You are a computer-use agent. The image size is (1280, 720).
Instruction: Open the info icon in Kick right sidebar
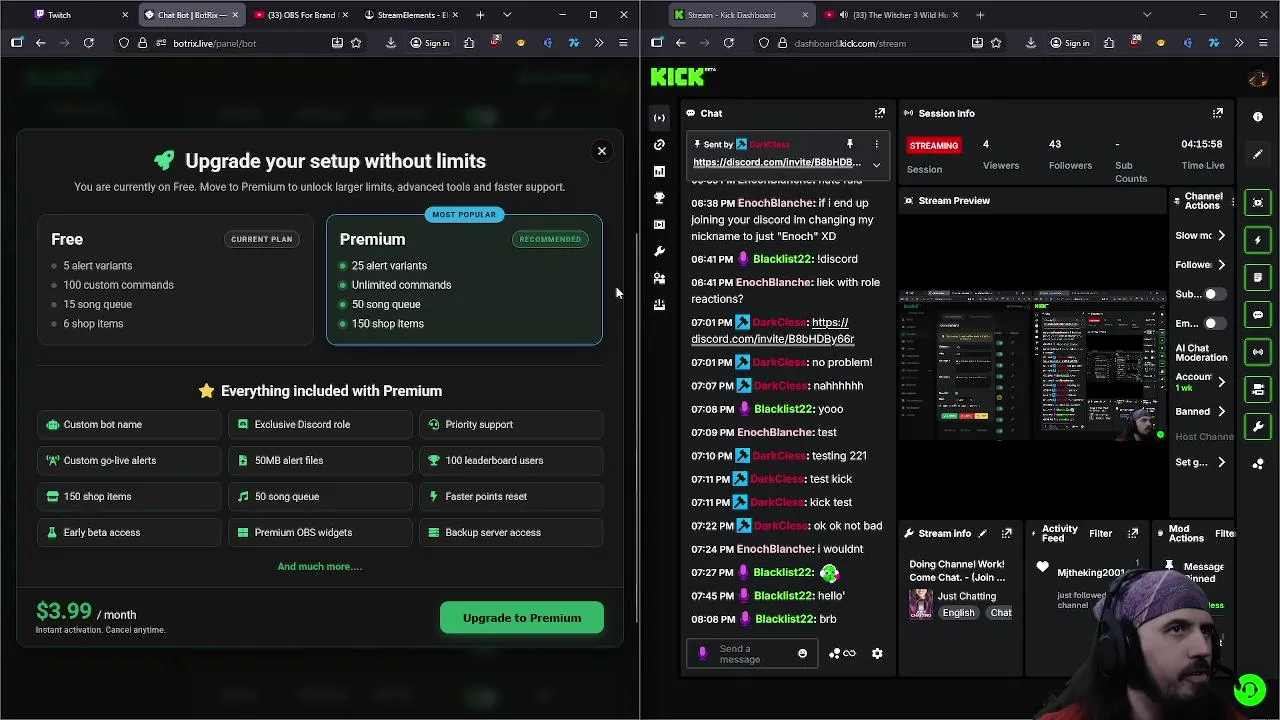click(x=1258, y=117)
